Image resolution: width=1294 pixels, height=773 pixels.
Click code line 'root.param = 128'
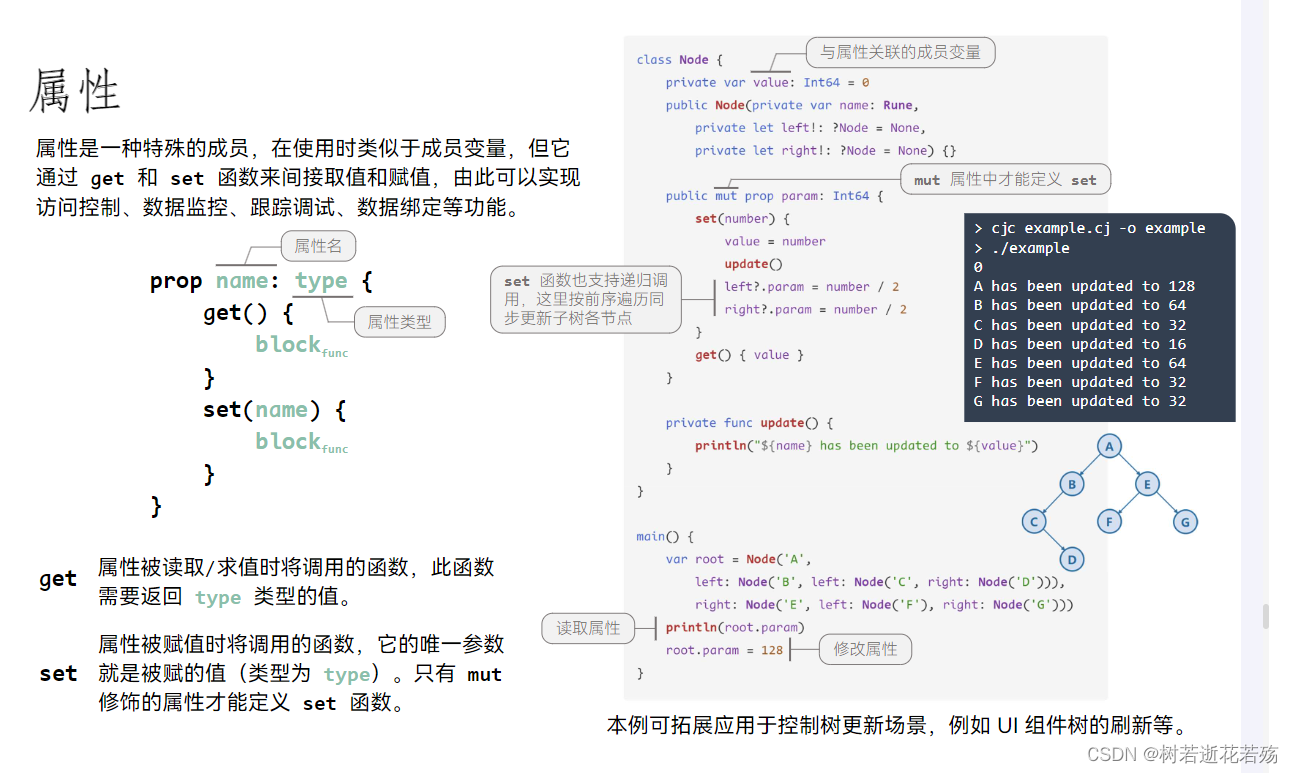point(725,651)
